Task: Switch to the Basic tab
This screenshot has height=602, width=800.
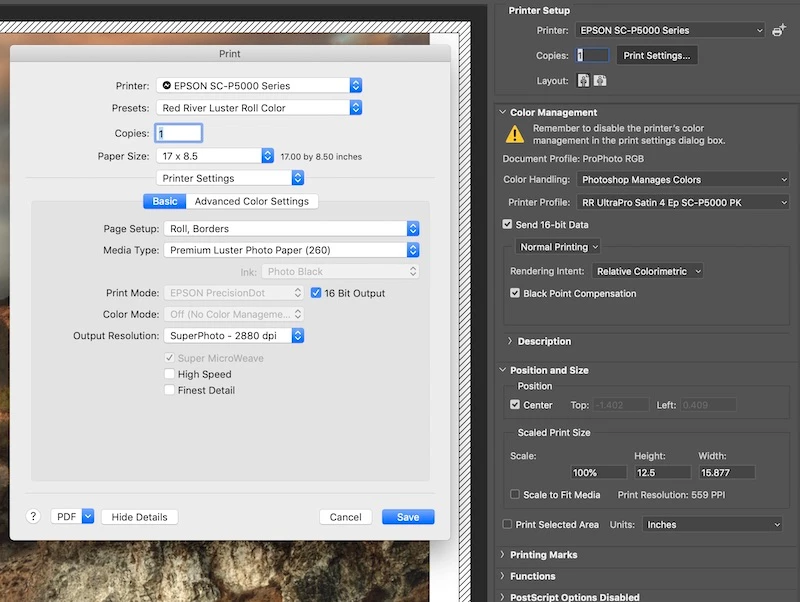Action: point(165,201)
